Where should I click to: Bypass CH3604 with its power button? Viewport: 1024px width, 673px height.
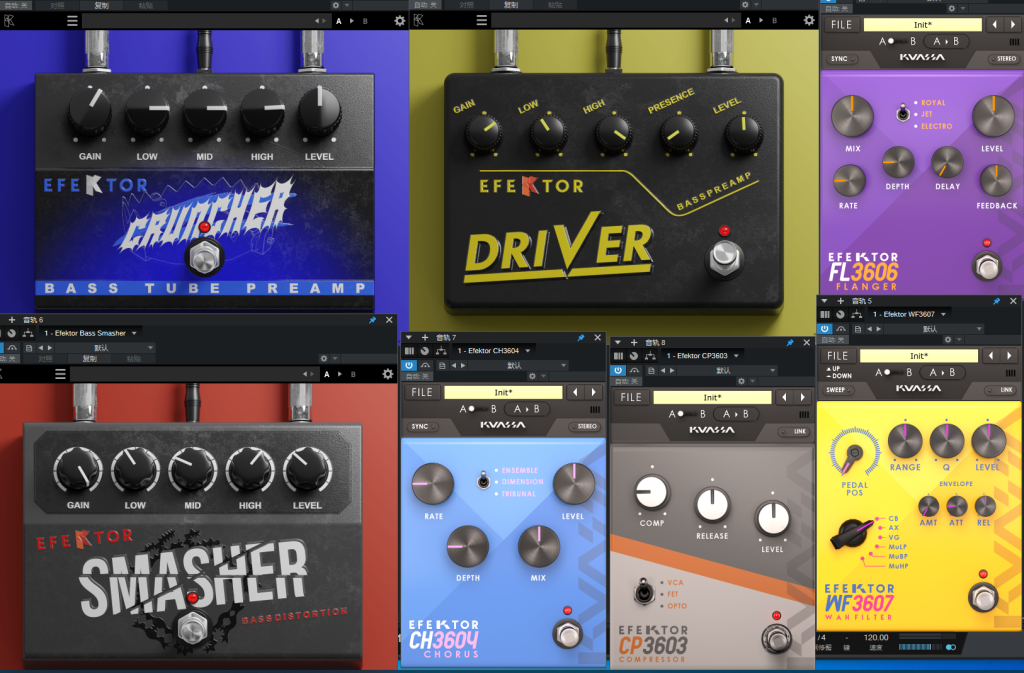409,366
